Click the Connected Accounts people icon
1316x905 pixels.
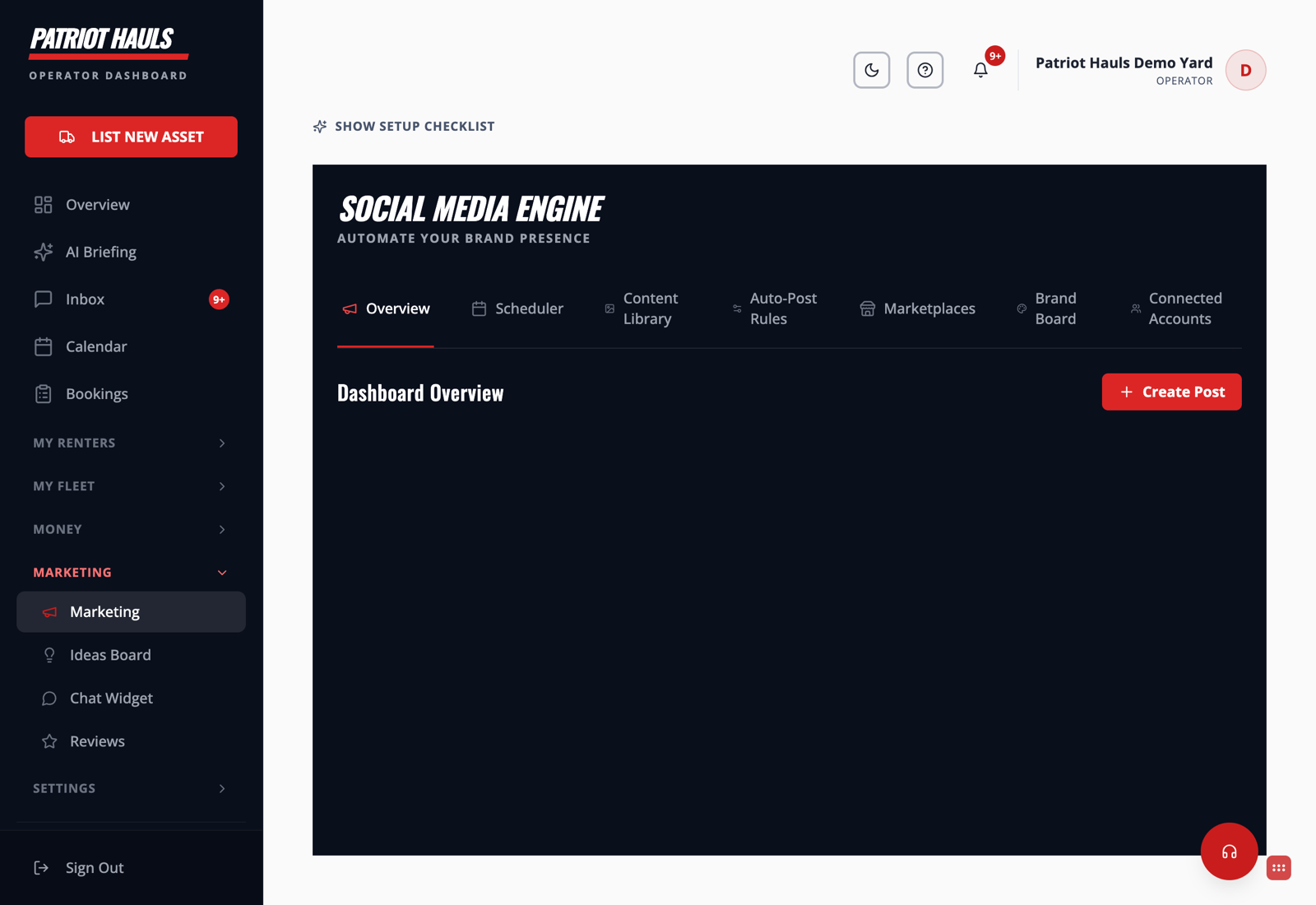pos(1136,309)
